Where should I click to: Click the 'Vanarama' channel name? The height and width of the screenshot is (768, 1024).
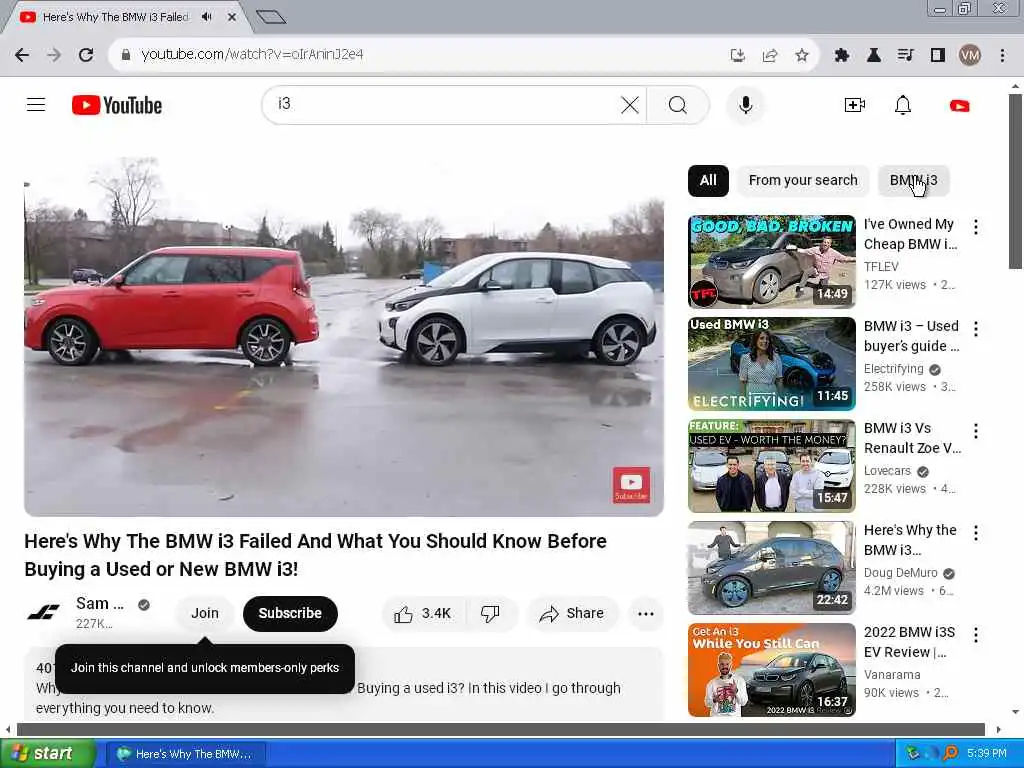[892, 675]
